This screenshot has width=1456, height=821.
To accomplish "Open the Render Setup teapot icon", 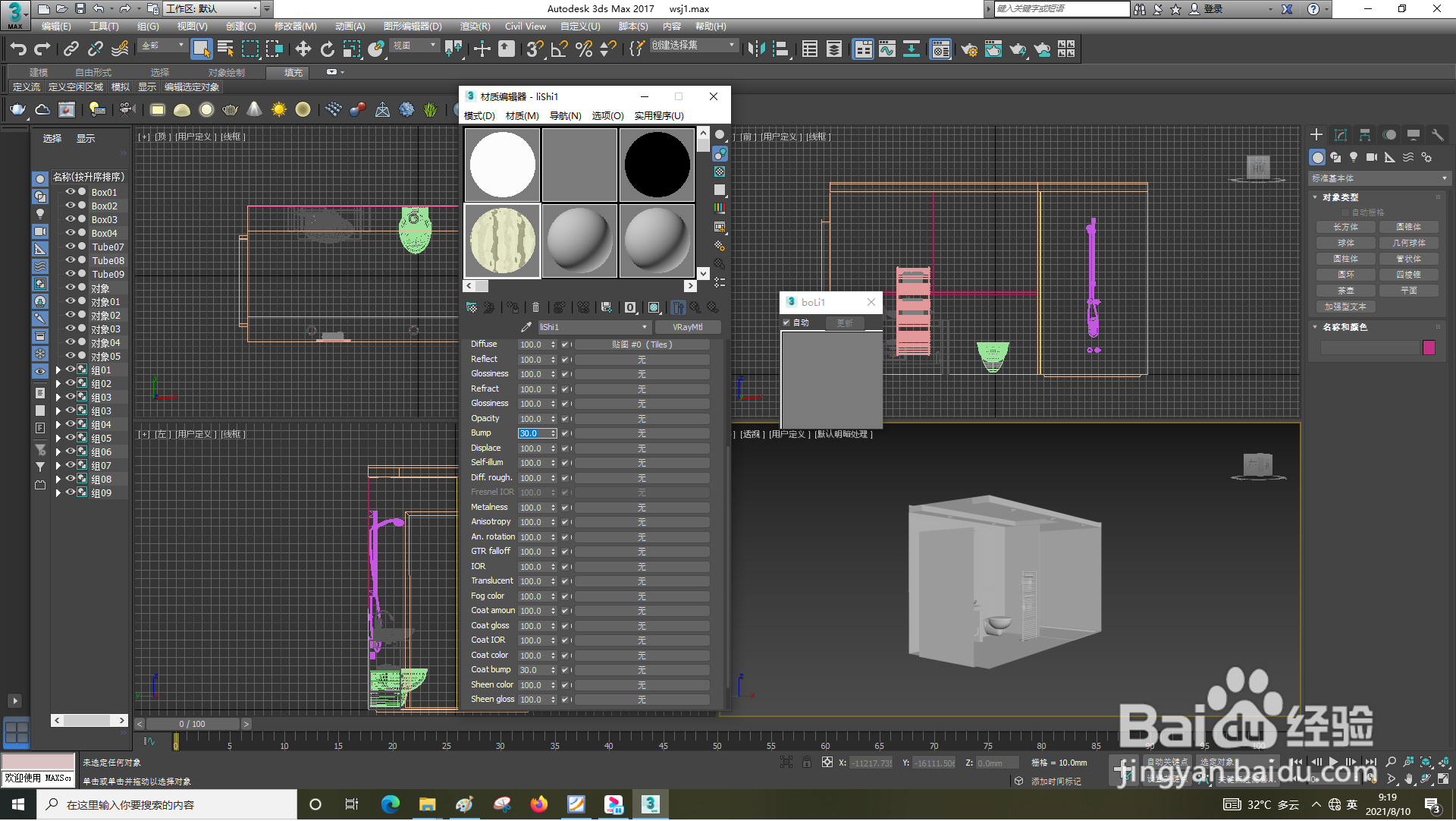I will [968, 49].
